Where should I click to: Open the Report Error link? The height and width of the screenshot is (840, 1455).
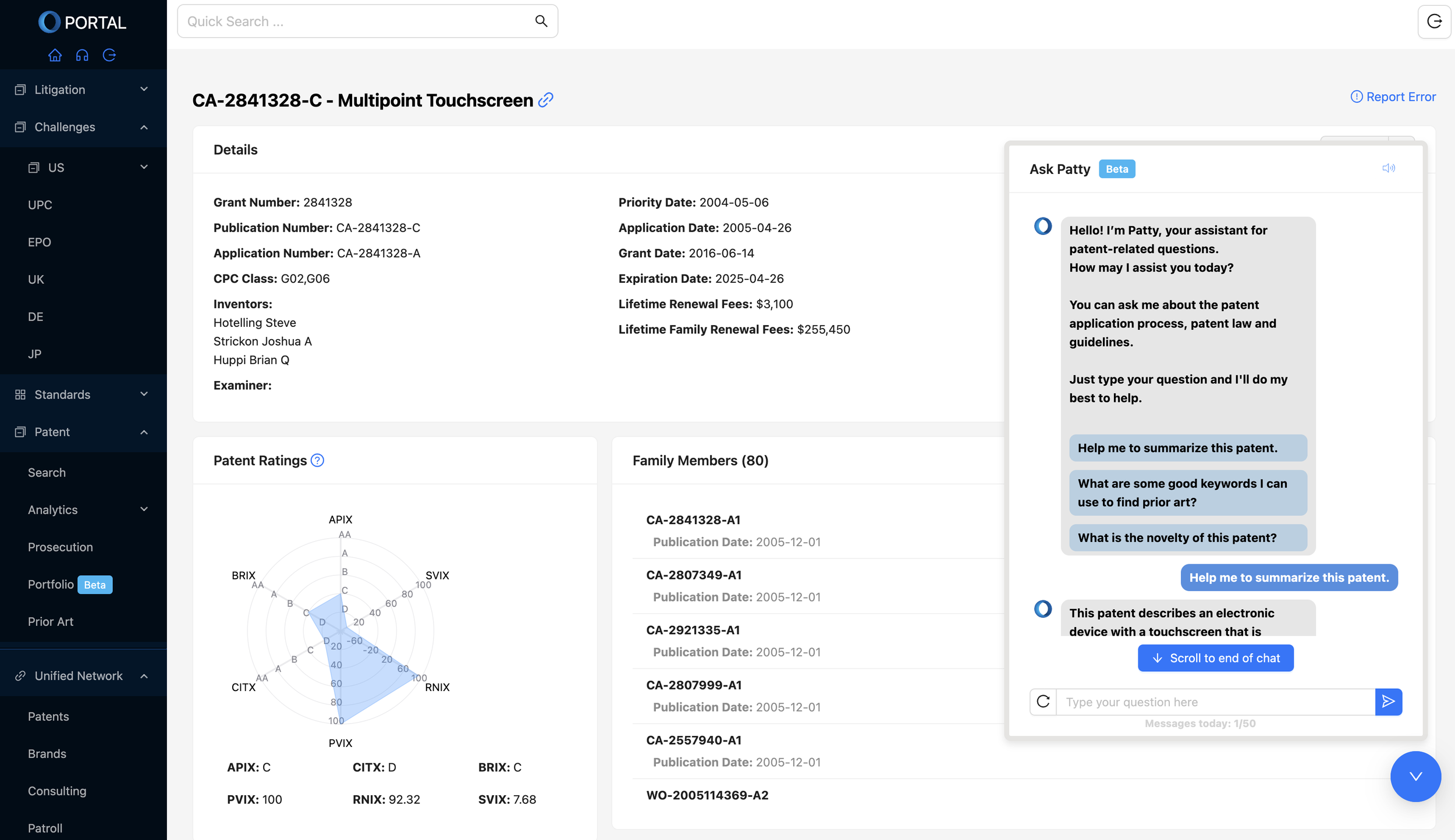[x=1392, y=96]
